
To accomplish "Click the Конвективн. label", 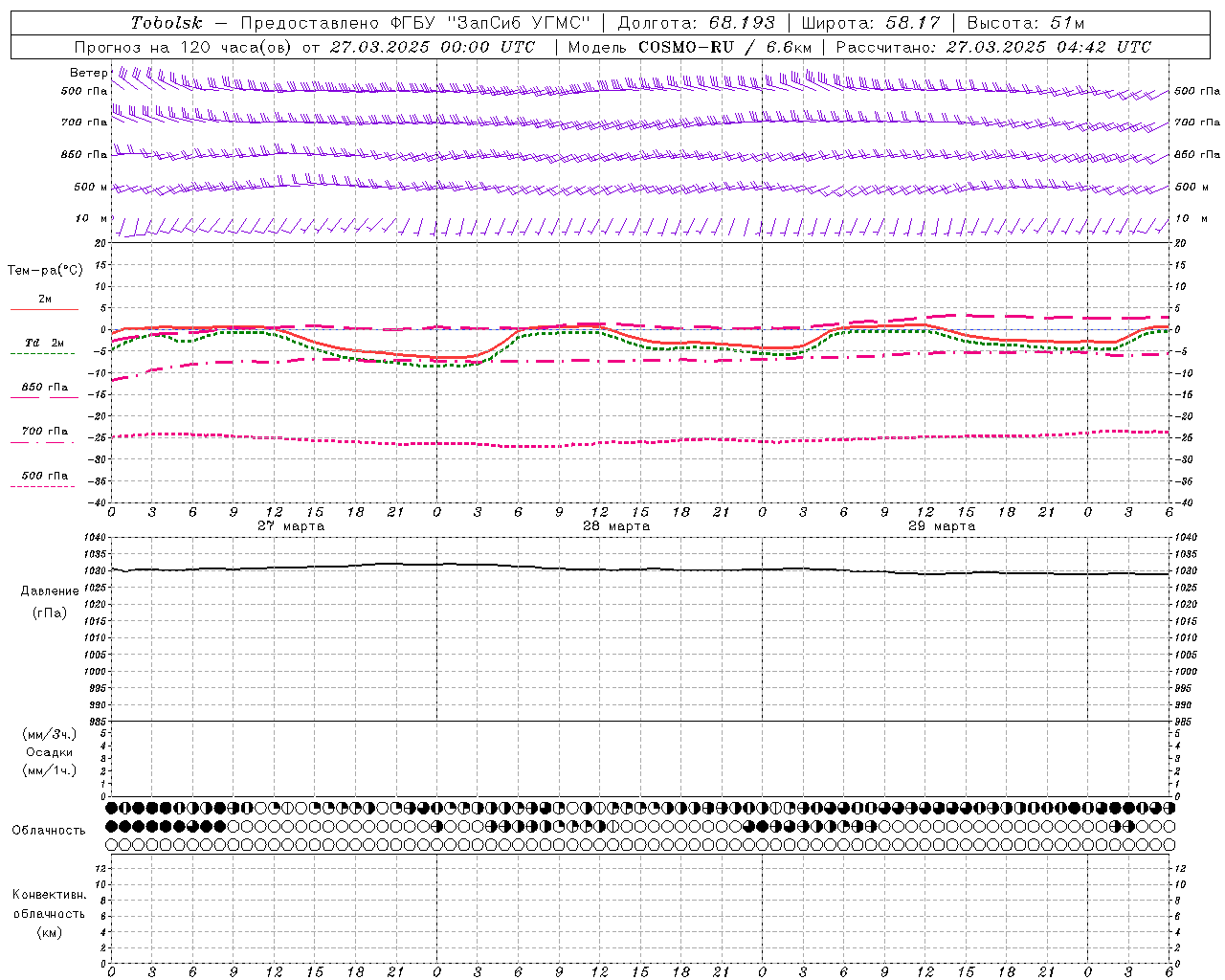I will click(49, 895).
